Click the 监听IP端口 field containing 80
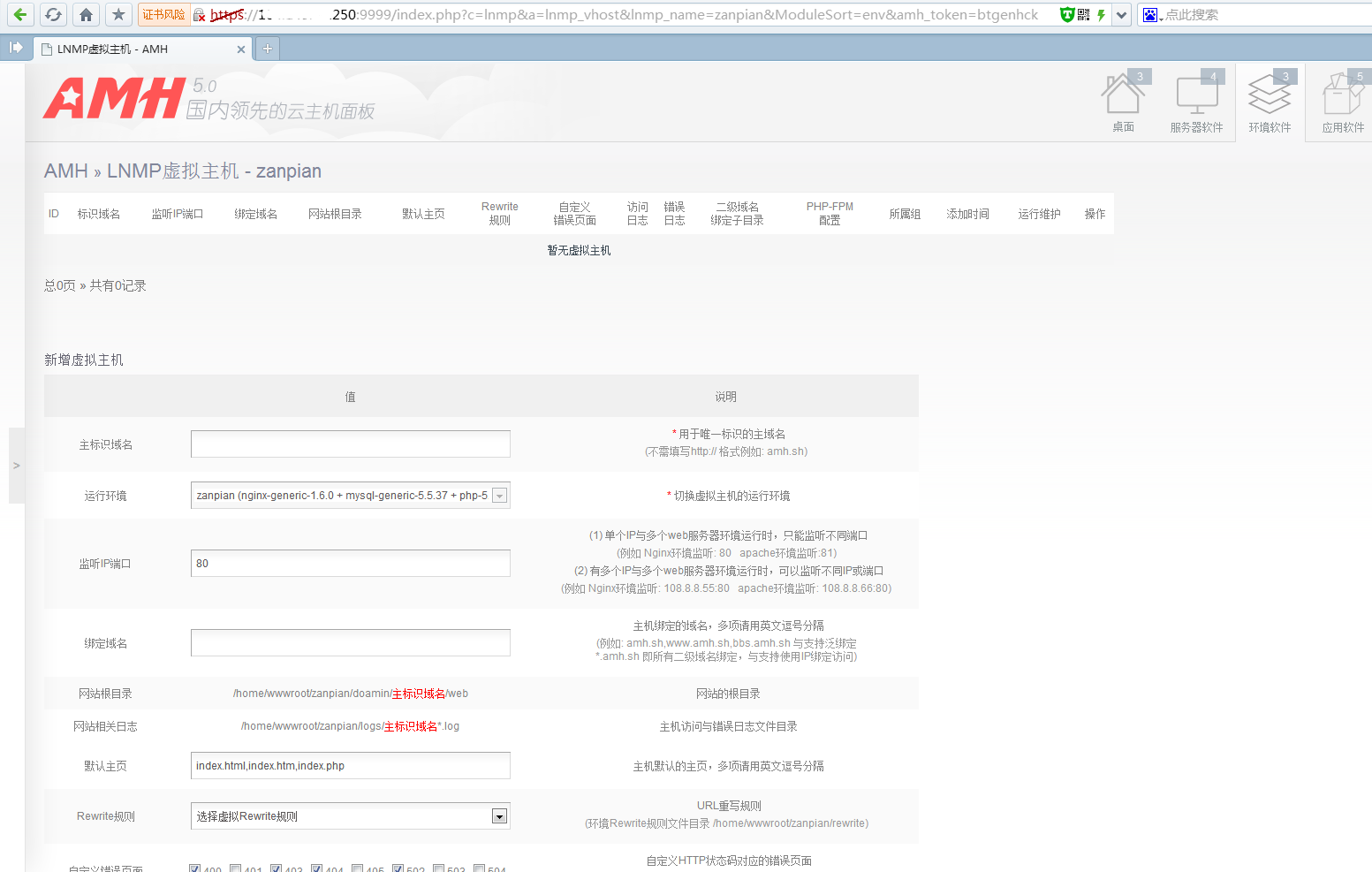Screen dimensions: 1372x872 pos(351,563)
